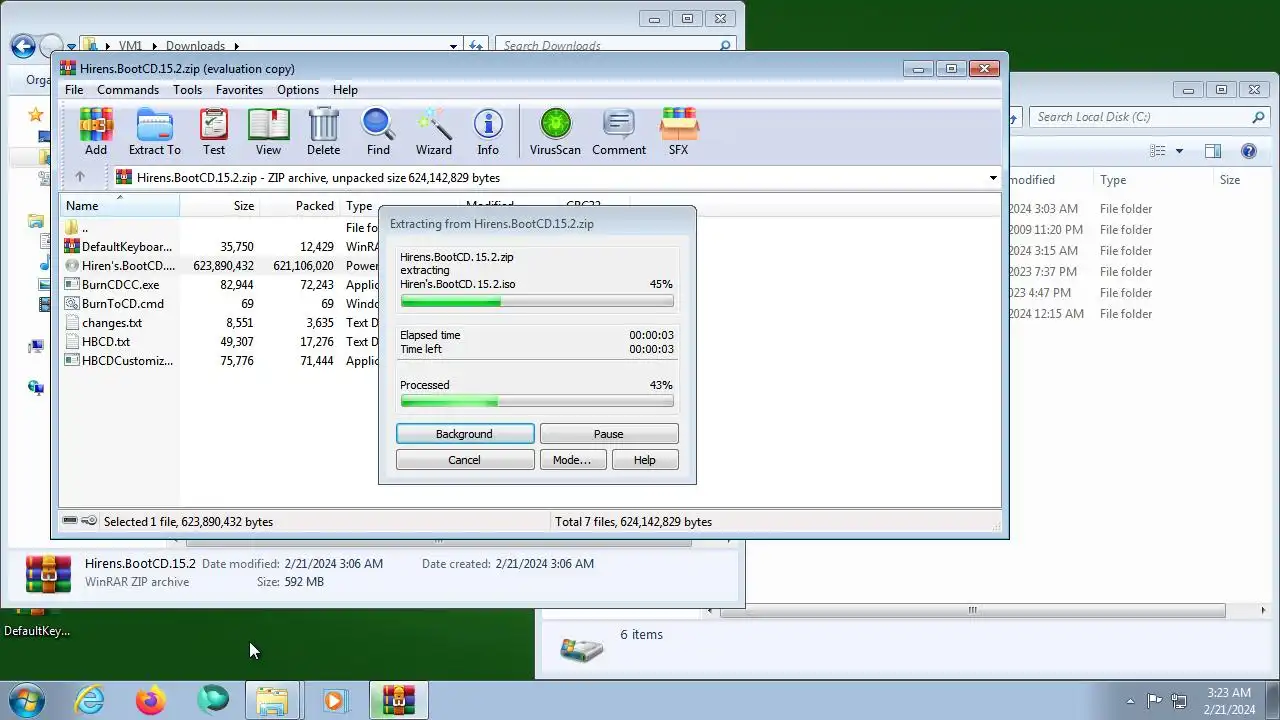The image size is (1280, 720).
Task: Open address history dropdown in Downloads window
Action: [x=453, y=46]
